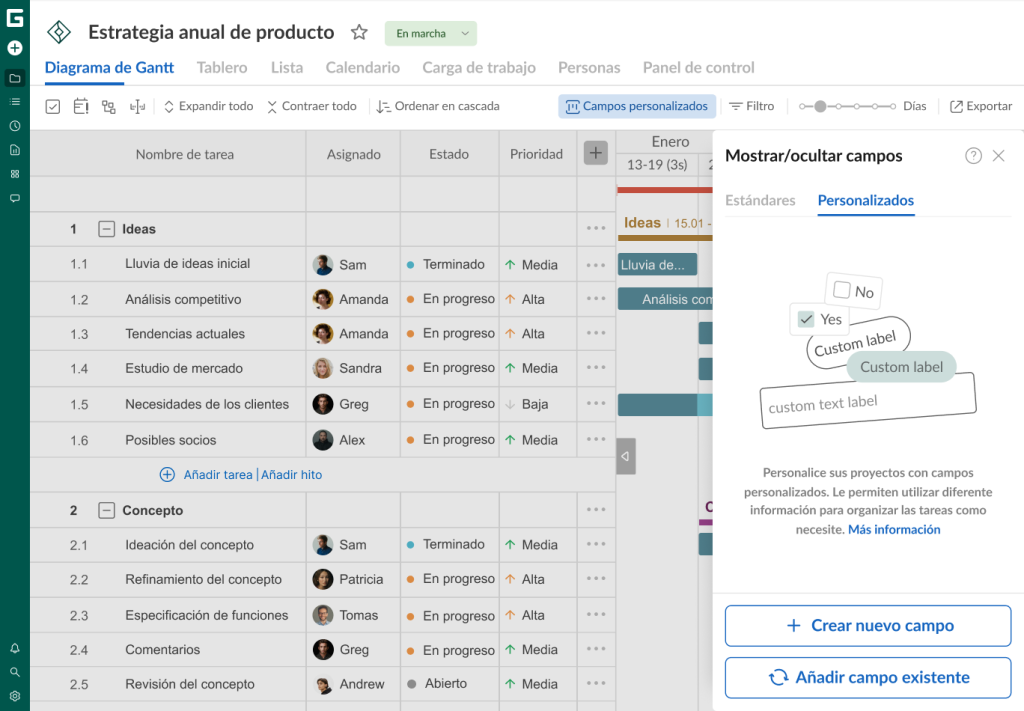Open the En marcha status dropdown
Image resolution: width=1024 pixels, height=711 pixels.
point(430,33)
